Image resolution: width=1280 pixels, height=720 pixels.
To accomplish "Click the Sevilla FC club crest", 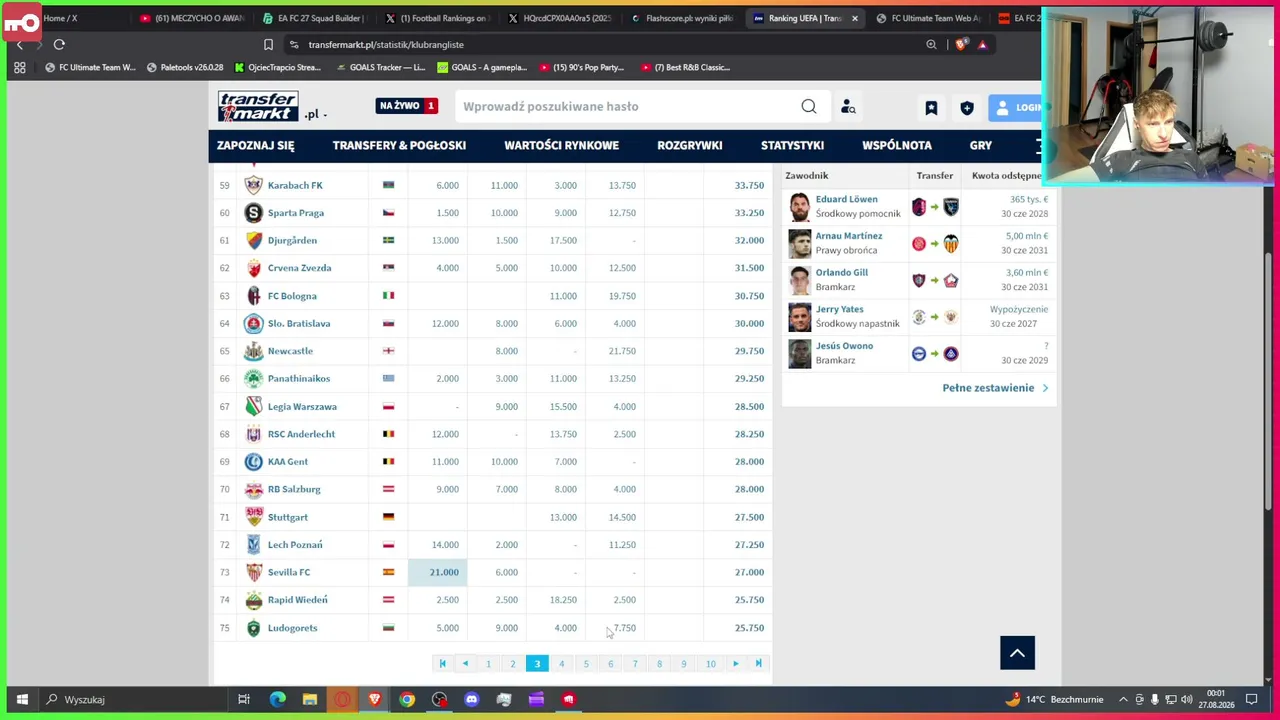I will click(x=253, y=572).
